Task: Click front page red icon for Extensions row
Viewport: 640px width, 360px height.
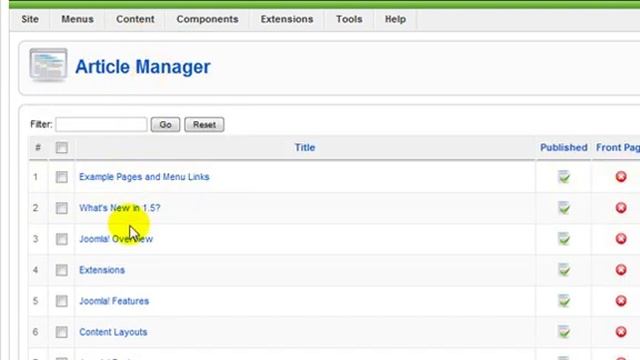Action: [621, 270]
